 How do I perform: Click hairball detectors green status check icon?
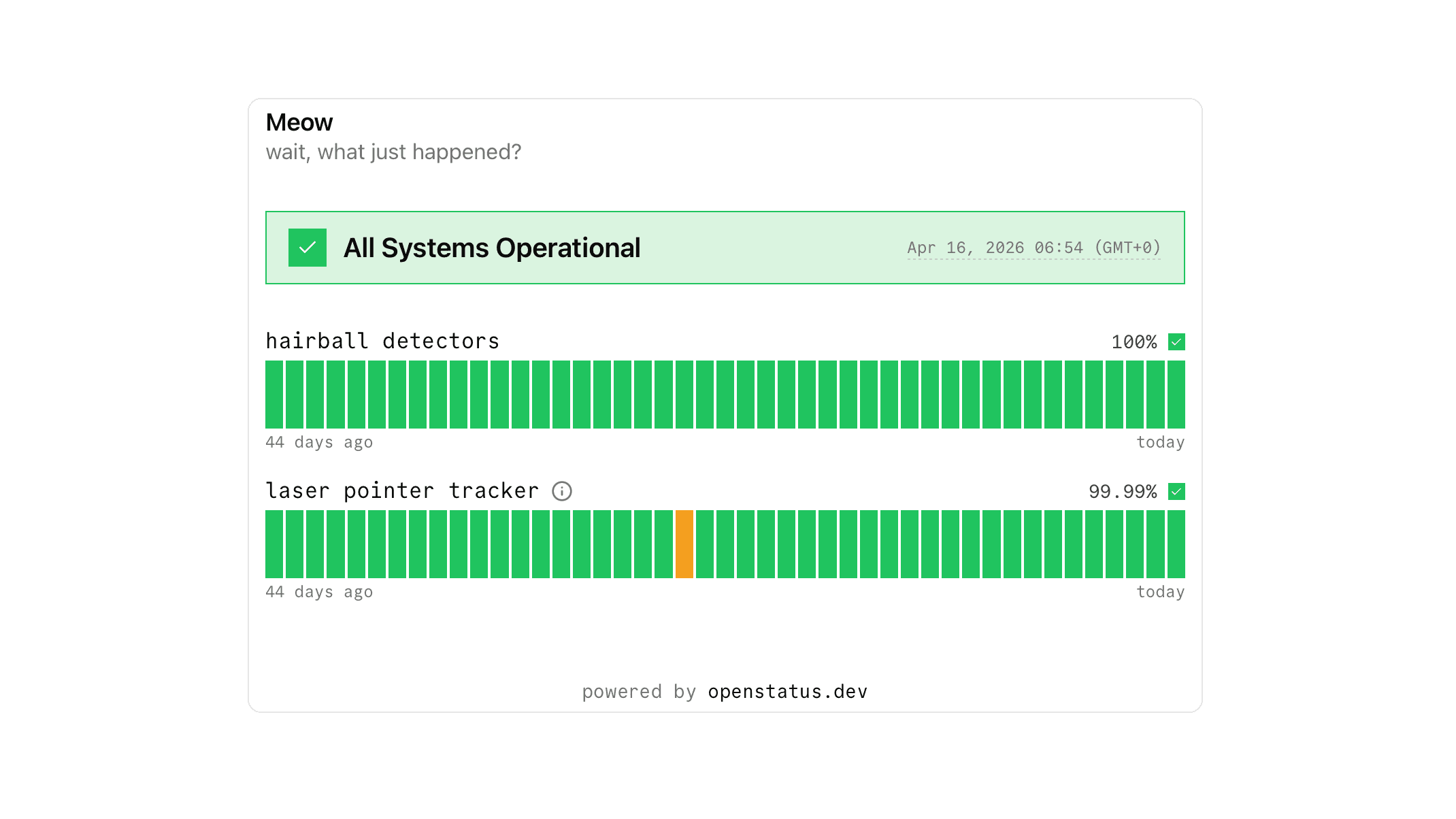(x=1176, y=341)
